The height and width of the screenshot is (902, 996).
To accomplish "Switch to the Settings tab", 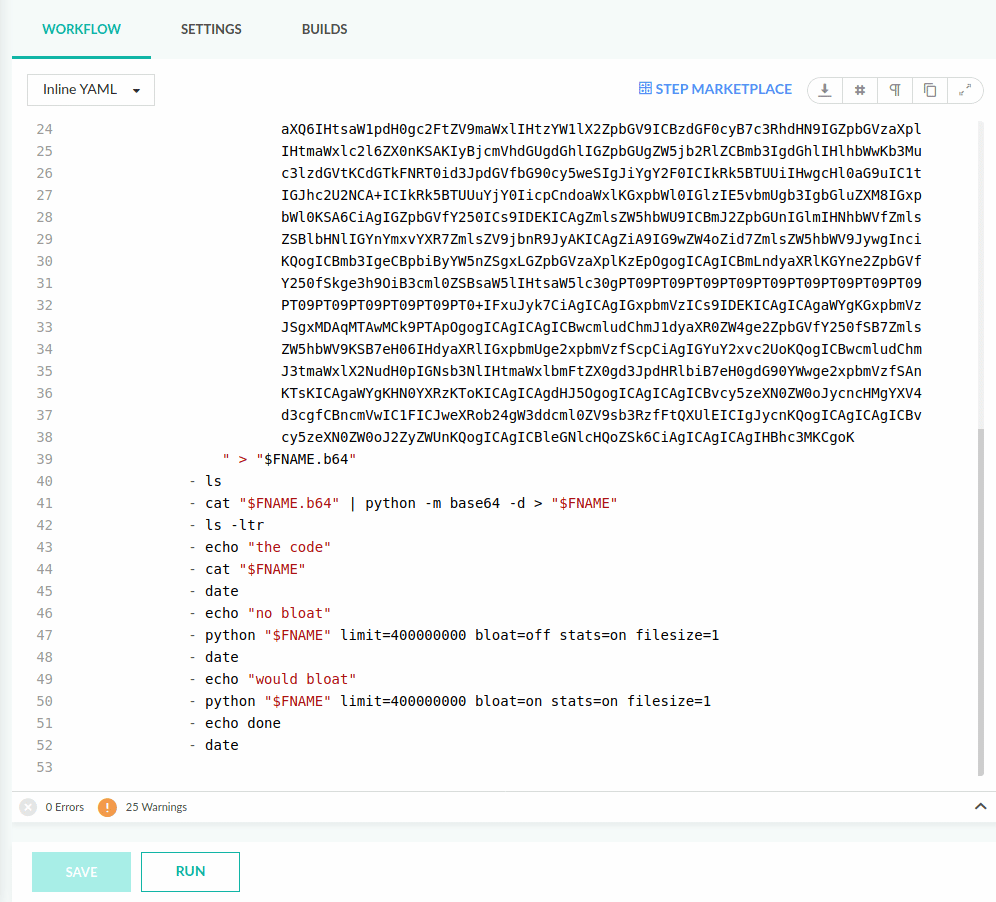I will point(211,29).
